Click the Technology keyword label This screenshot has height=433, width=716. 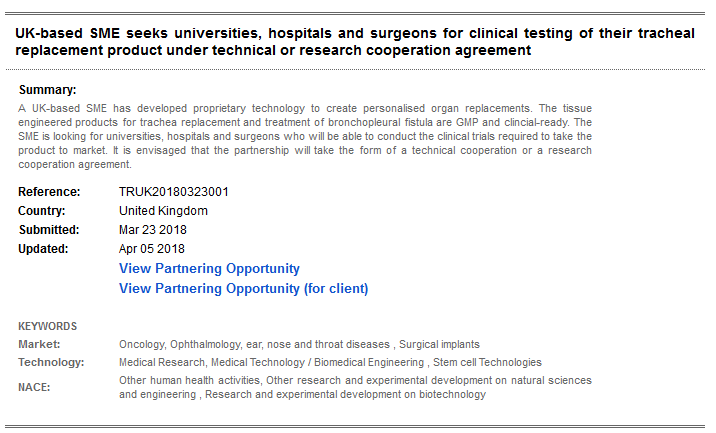(x=51, y=362)
